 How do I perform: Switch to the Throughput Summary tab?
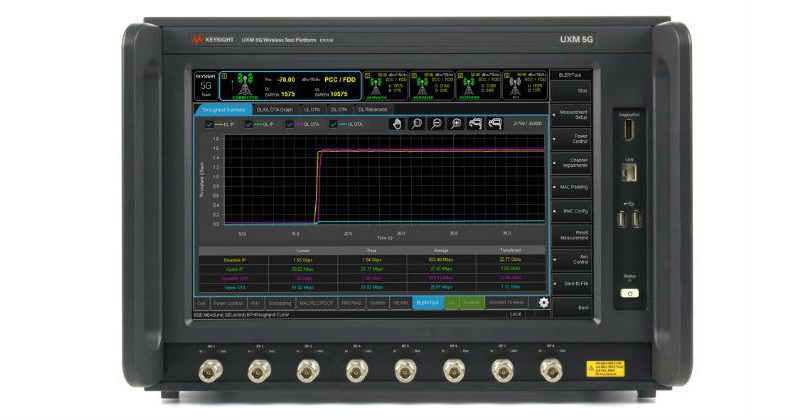(222, 110)
